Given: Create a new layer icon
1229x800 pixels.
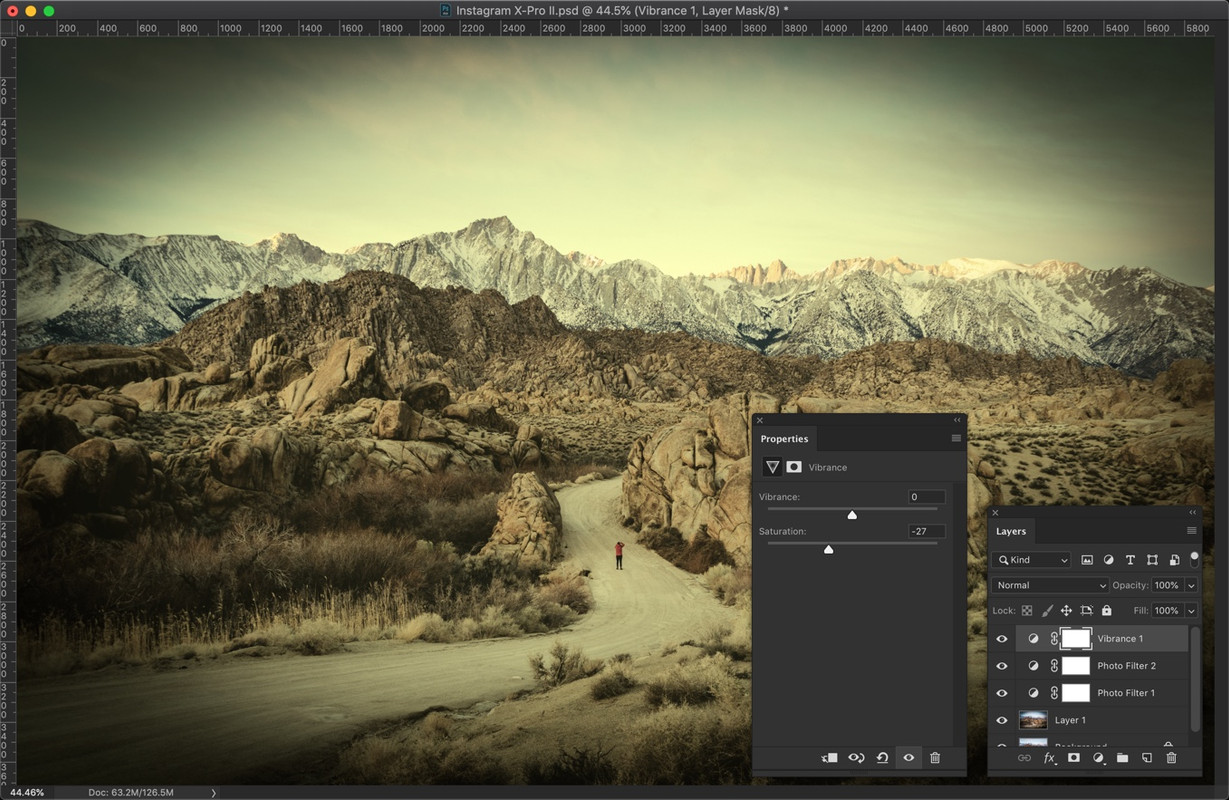Looking at the screenshot, I should tap(1147, 758).
